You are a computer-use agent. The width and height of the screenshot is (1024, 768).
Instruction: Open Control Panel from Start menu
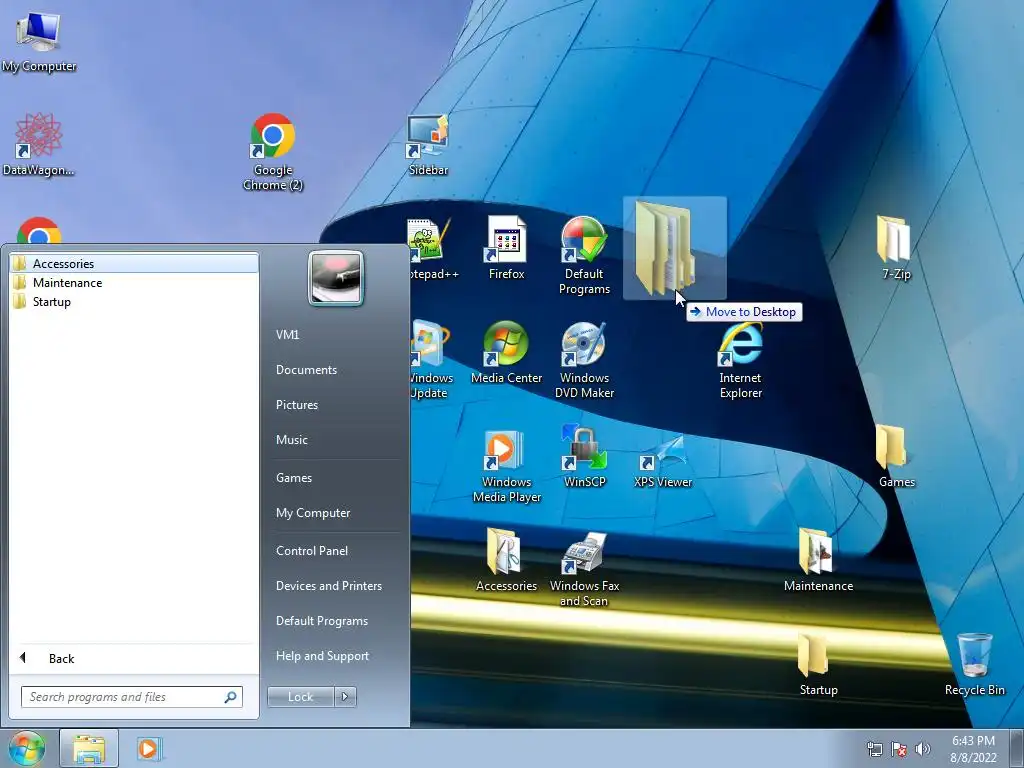tap(312, 551)
